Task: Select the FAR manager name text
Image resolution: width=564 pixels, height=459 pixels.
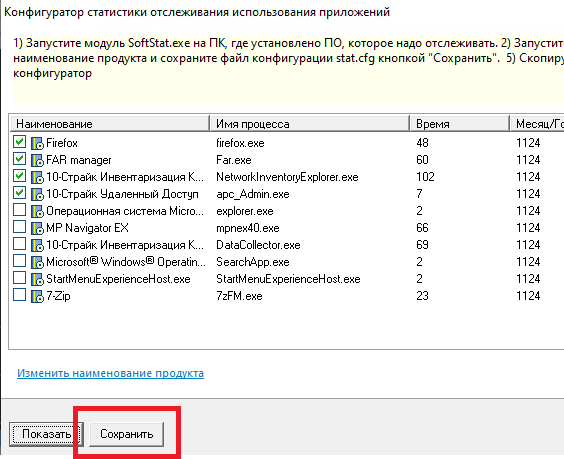Action: (79, 160)
